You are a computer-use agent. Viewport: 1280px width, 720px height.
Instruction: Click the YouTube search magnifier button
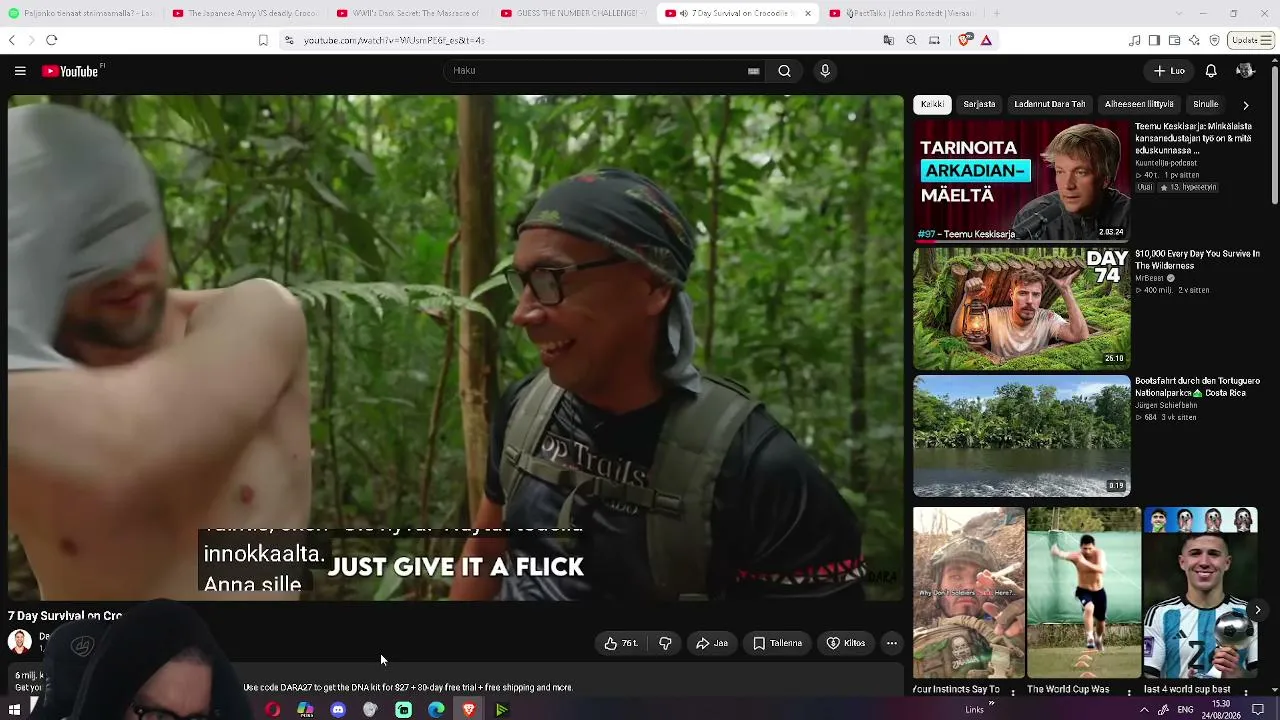point(784,71)
